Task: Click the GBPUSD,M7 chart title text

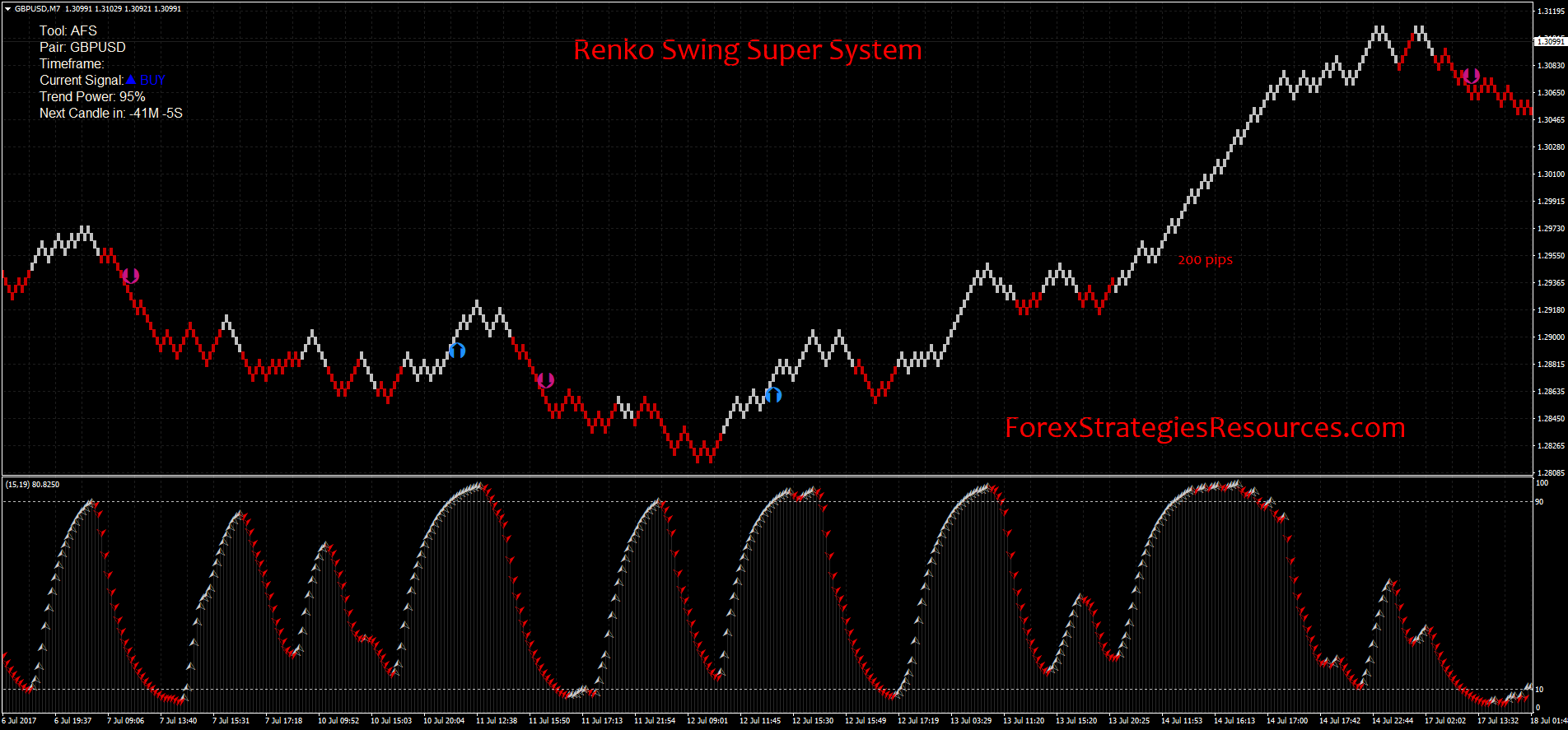Action: pos(37,9)
